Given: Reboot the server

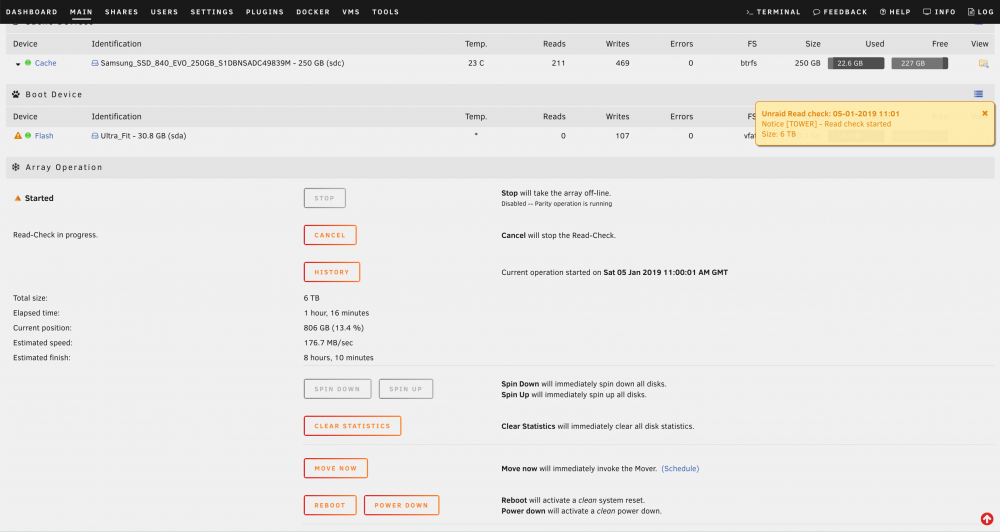Looking at the screenshot, I should tap(330, 505).
